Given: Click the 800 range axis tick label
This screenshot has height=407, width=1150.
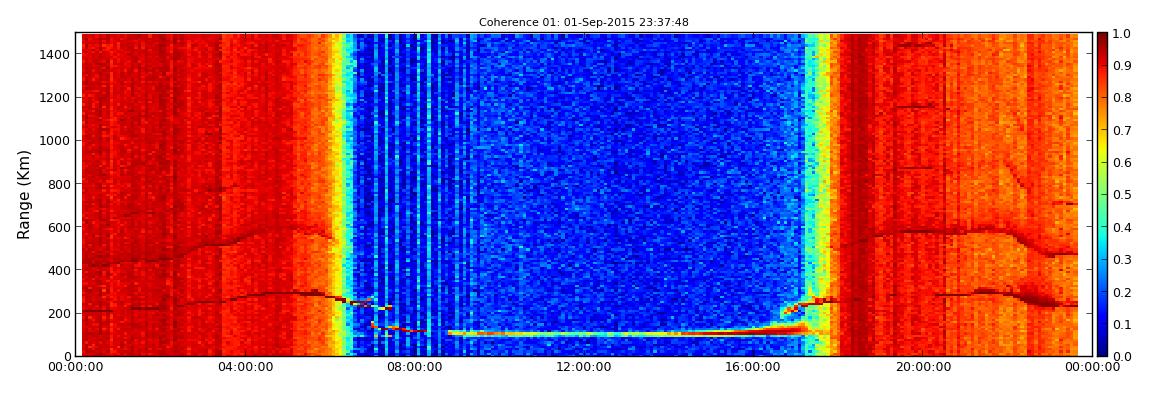Looking at the screenshot, I should (60, 184).
